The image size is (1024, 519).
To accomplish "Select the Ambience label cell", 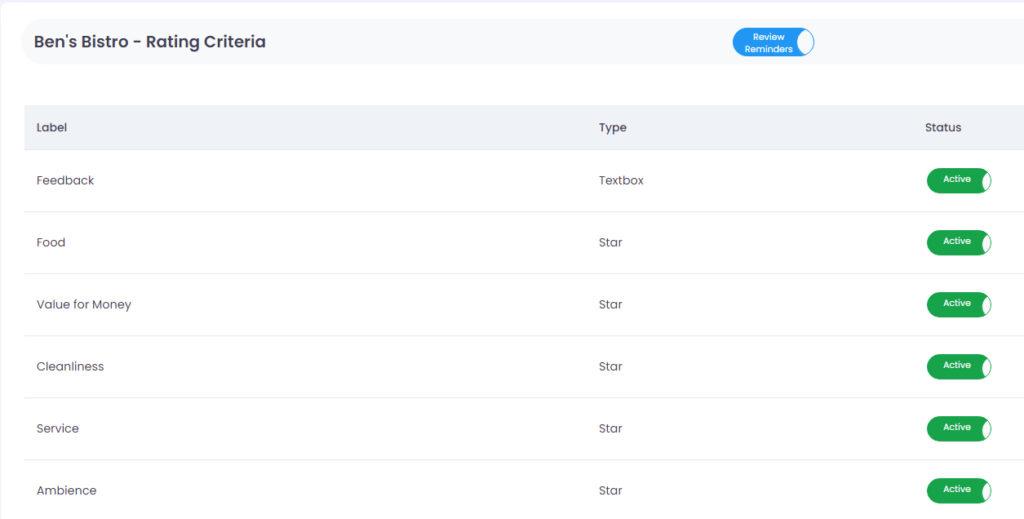I will pos(67,490).
